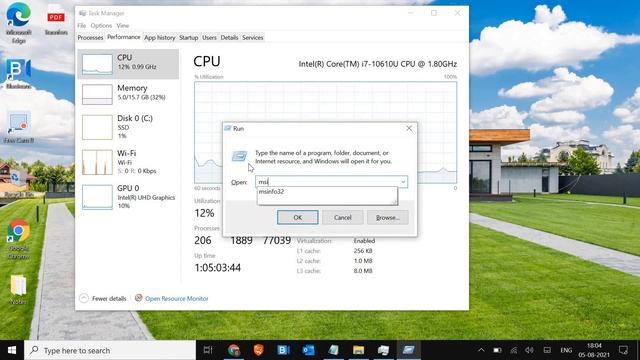Select CPU in the performance sidebar
This screenshot has width=640, height=360.
click(128, 64)
